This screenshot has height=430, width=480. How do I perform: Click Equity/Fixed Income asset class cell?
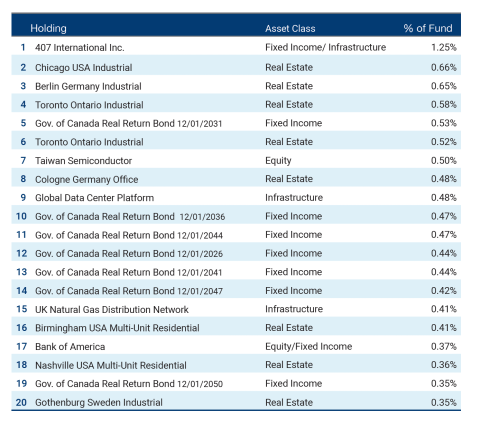(309, 347)
